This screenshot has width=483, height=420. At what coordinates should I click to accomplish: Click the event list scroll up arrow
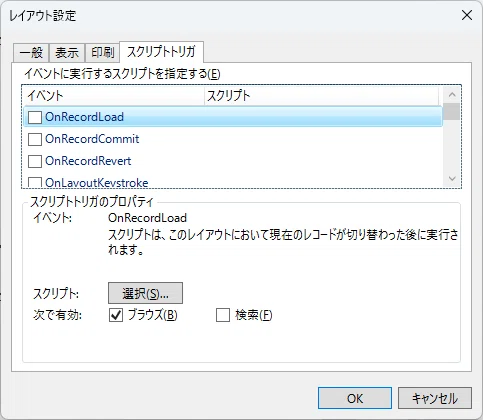click(x=452, y=95)
